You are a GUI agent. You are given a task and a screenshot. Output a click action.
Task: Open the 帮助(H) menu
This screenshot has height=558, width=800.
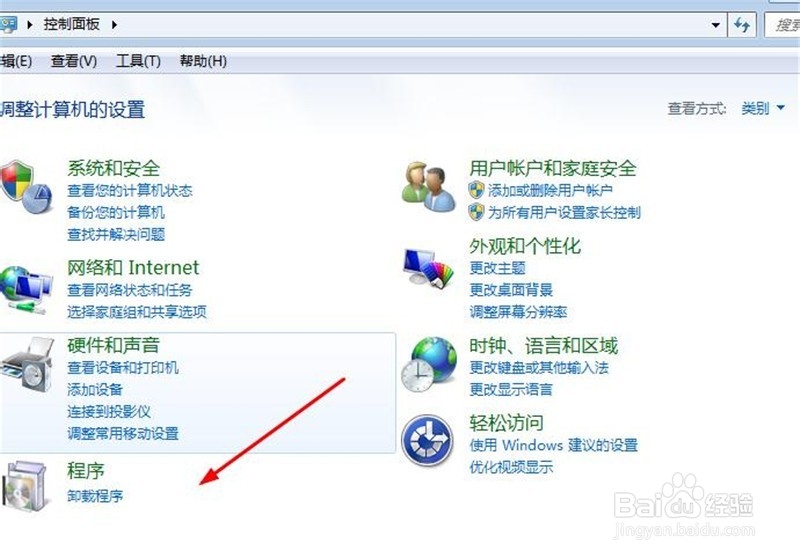[203, 61]
